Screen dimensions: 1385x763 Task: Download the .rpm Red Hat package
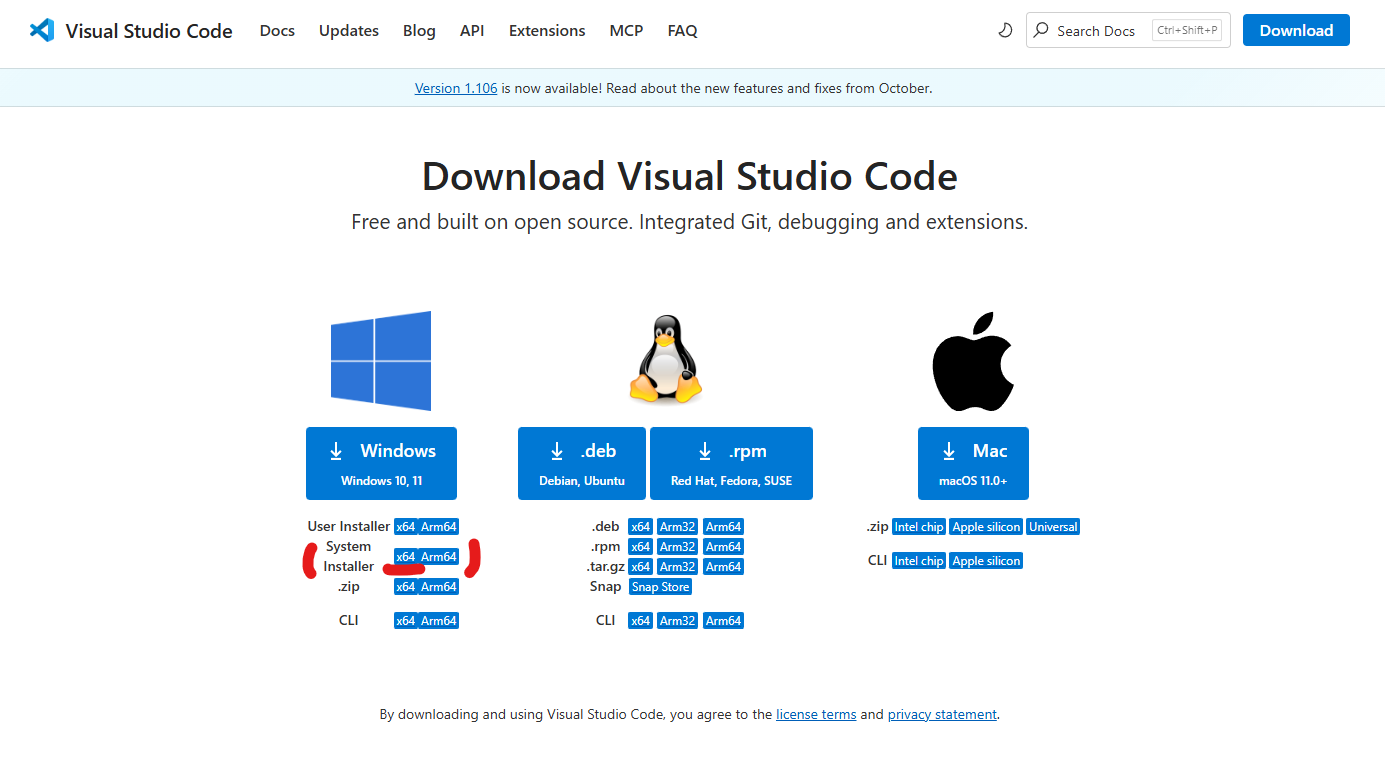tap(731, 463)
